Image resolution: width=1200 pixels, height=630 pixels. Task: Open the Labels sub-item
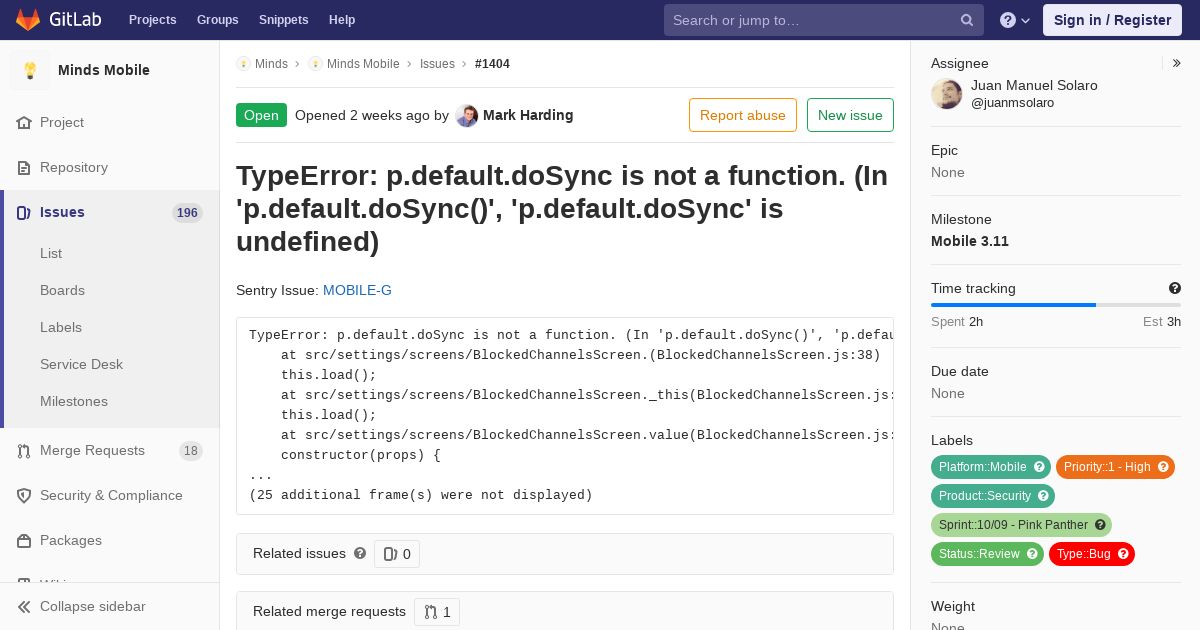click(x=61, y=327)
